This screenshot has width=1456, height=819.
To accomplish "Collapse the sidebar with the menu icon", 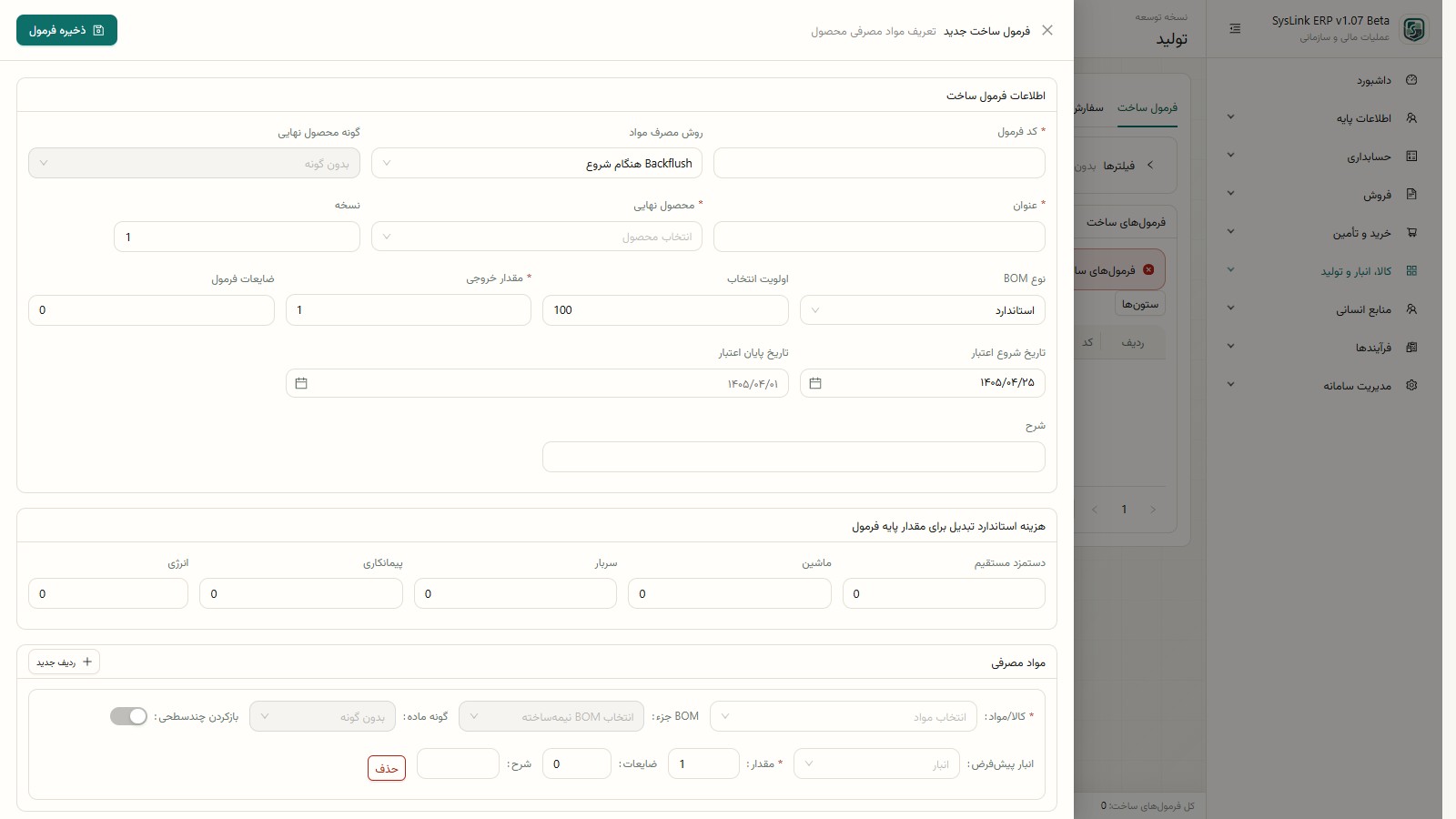I will 1235,29.
